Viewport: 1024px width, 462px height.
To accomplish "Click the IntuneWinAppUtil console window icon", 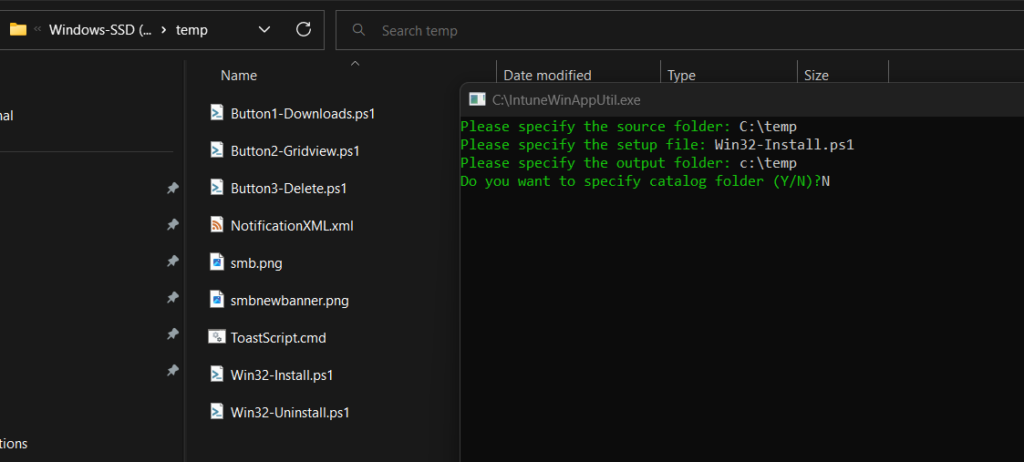I will (x=478, y=99).
